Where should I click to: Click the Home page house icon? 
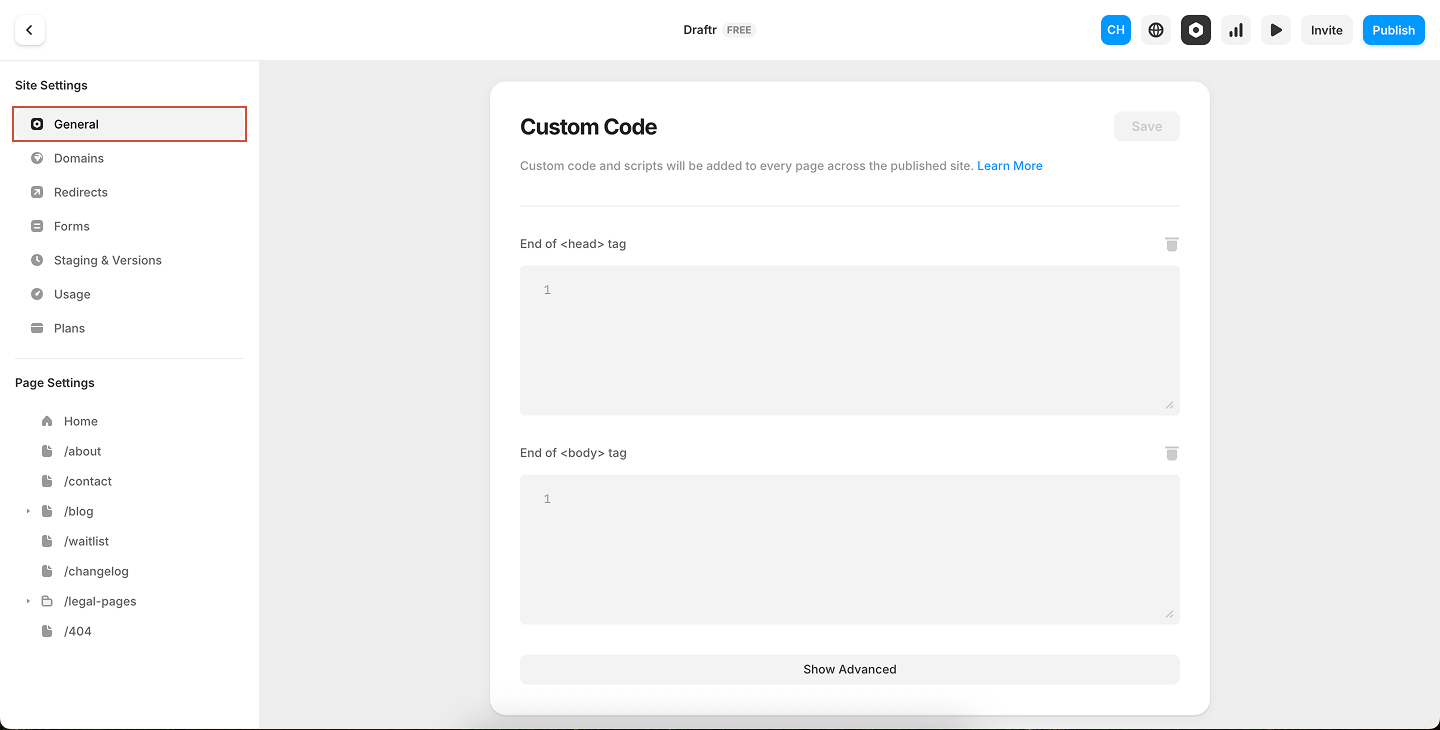(x=47, y=421)
